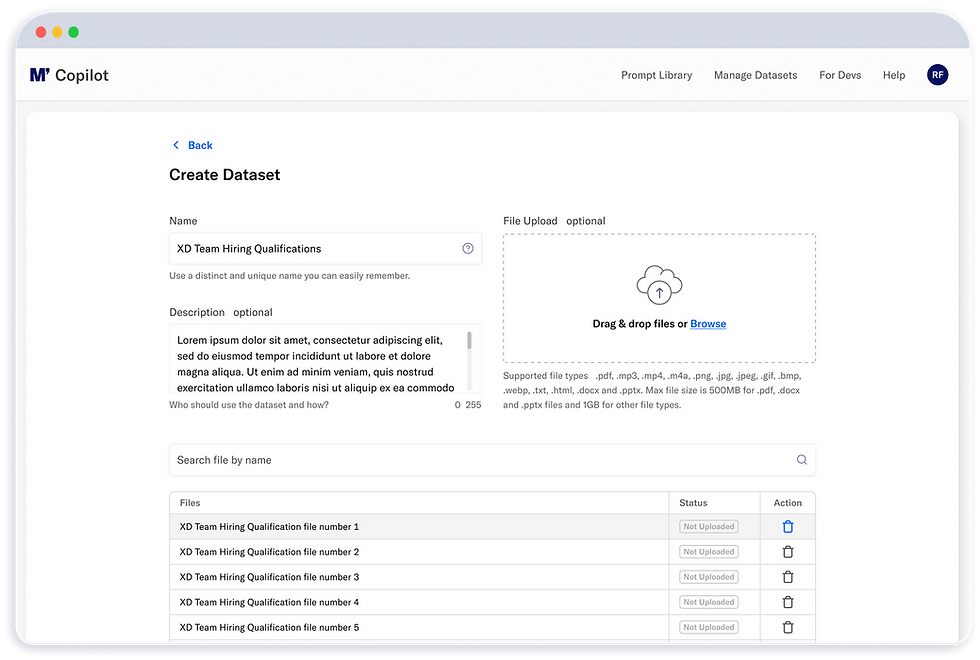Click the drag and drop upload zone
The image size is (980, 660).
tap(659, 298)
